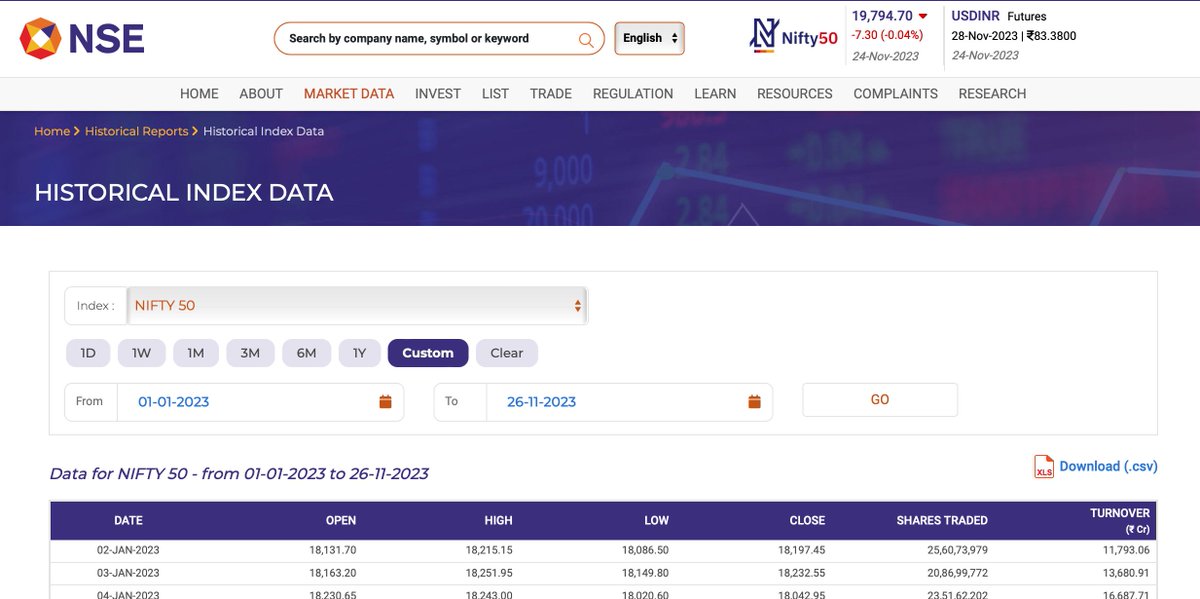
Task: Click the Home breadcrumb link
Action: click(52, 131)
